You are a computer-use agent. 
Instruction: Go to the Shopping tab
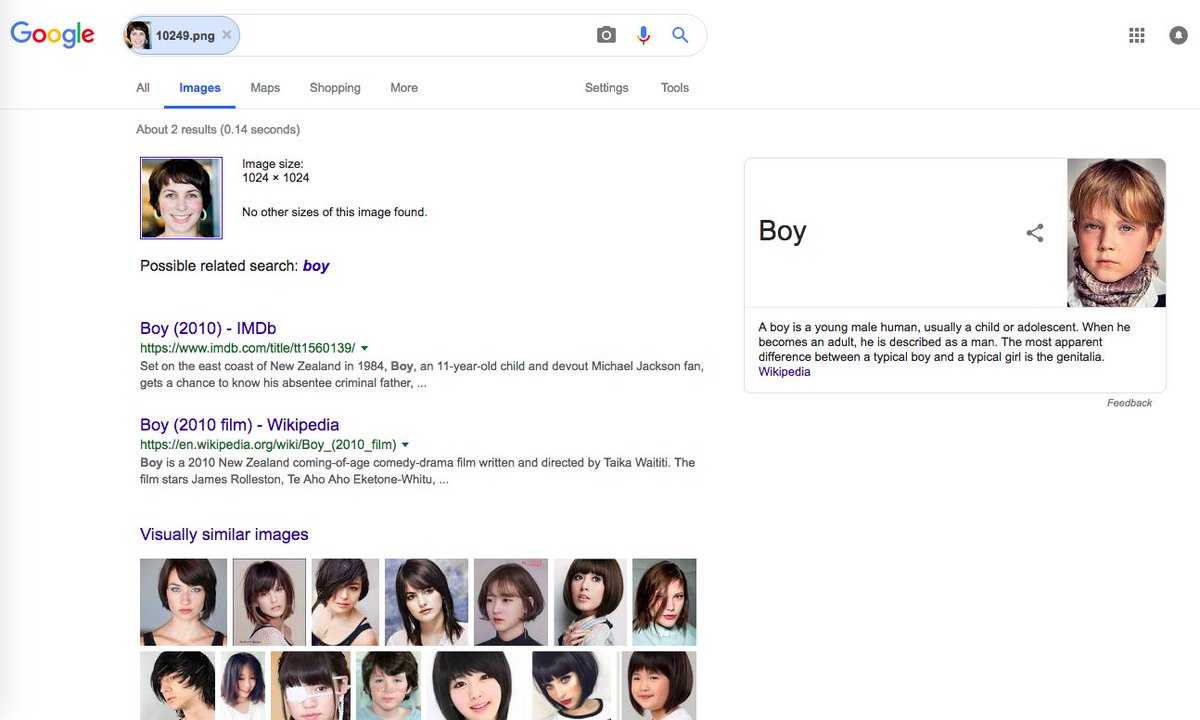point(335,88)
